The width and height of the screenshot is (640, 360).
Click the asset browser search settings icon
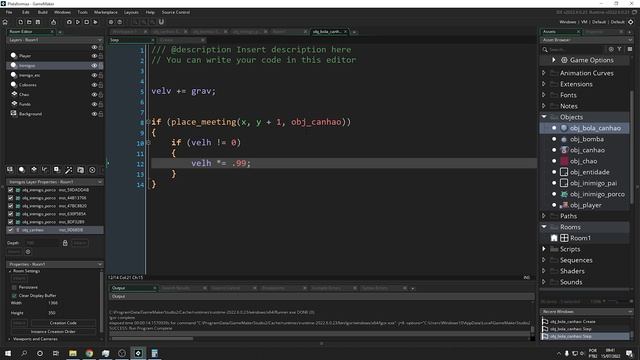611,49
